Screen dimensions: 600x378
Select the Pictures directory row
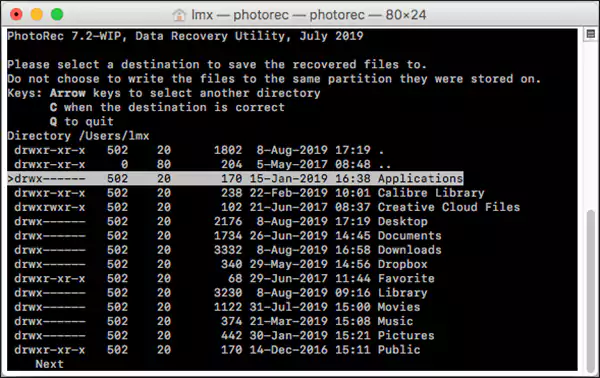224,336
